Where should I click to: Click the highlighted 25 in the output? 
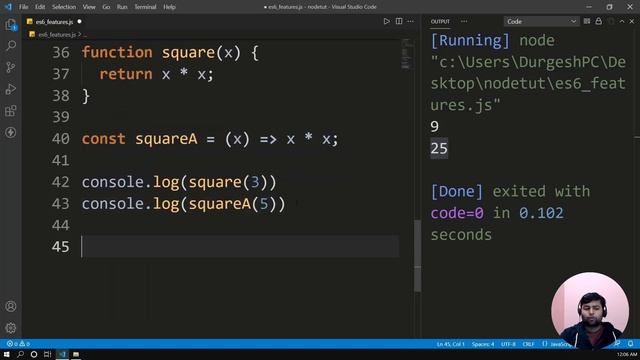tap(439, 148)
